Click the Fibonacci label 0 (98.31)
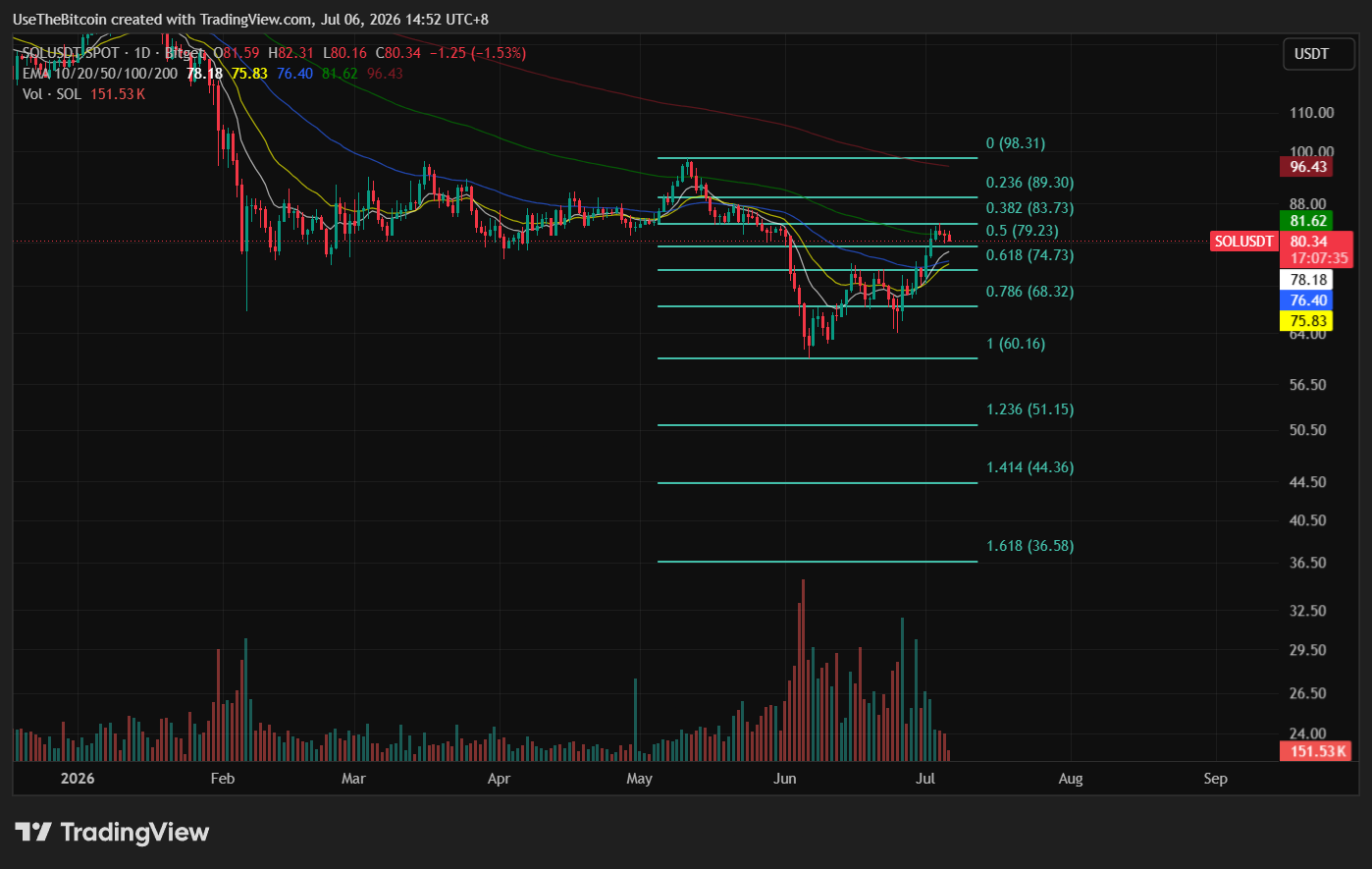Screen dimensions: 1372x869 pos(1016,143)
